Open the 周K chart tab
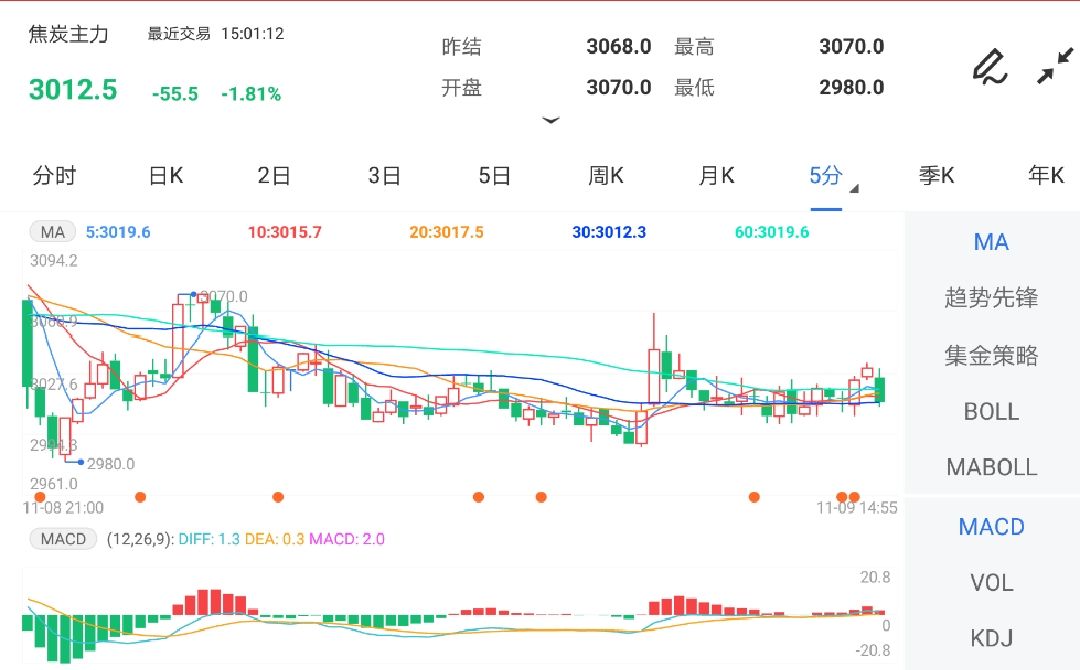The width and height of the screenshot is (1080, 670). 605,176
